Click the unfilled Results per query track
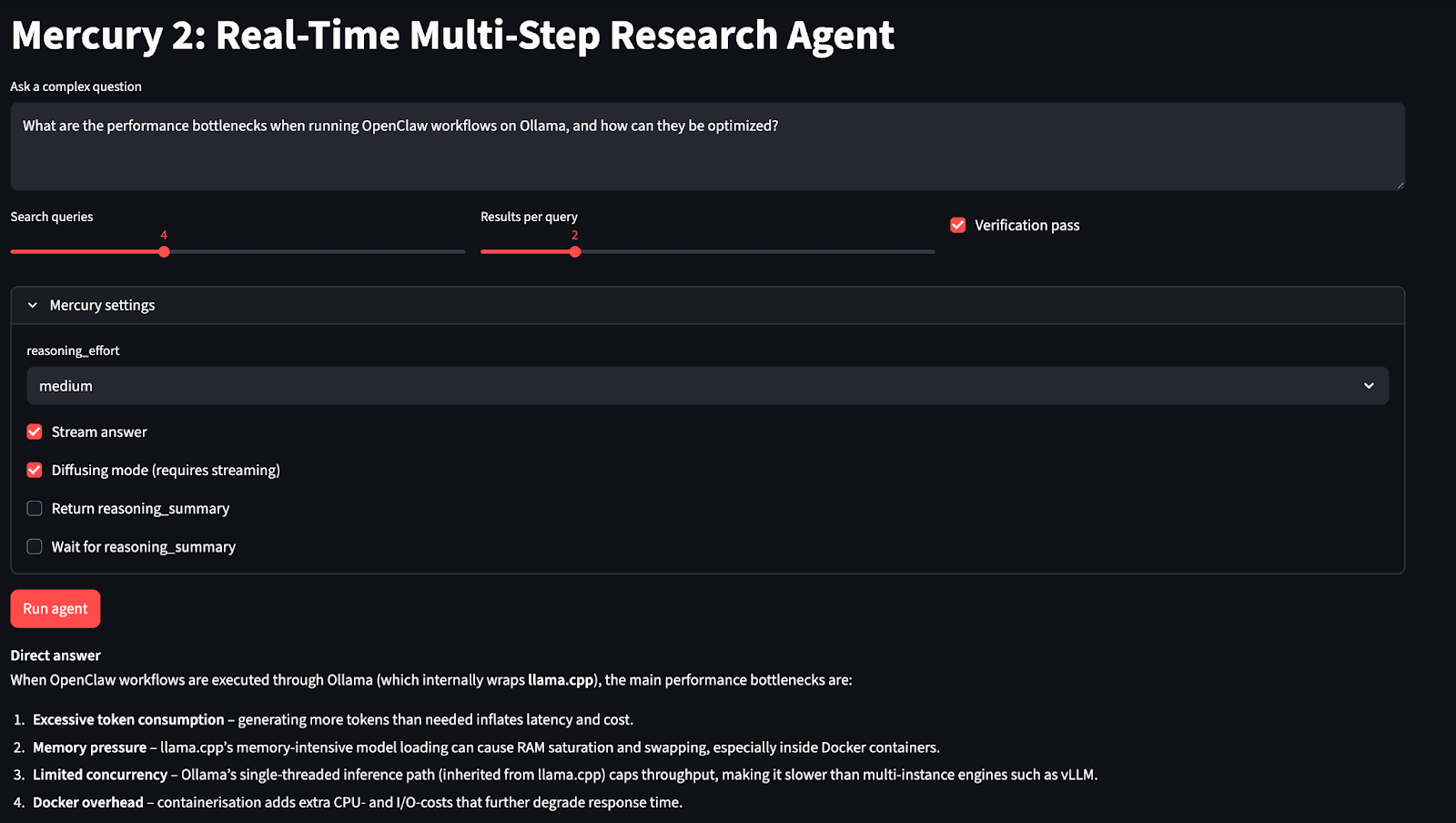The width and height of the screenshot is (1456, 823). click(x=755, y=252)
